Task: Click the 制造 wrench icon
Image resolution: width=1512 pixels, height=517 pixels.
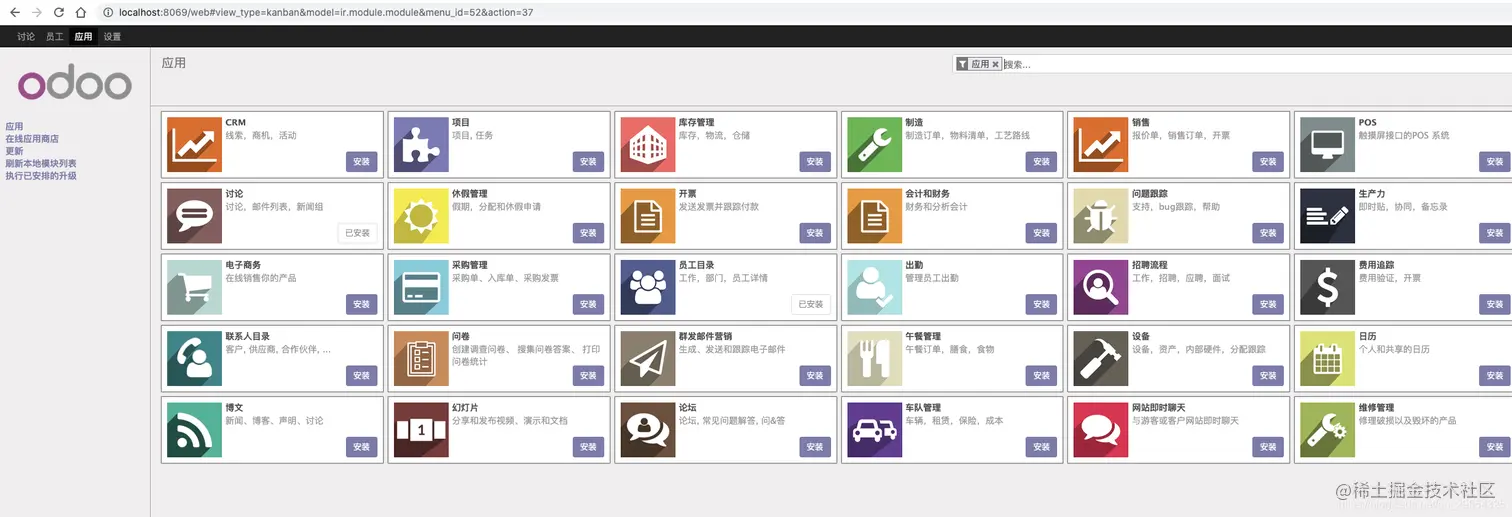Action: pyautogui.click(x=874, y=145)
